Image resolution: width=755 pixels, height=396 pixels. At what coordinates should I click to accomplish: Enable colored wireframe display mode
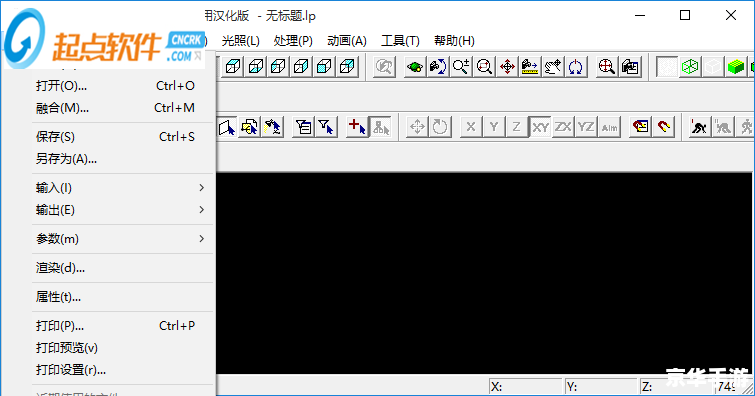pos(690,66)
